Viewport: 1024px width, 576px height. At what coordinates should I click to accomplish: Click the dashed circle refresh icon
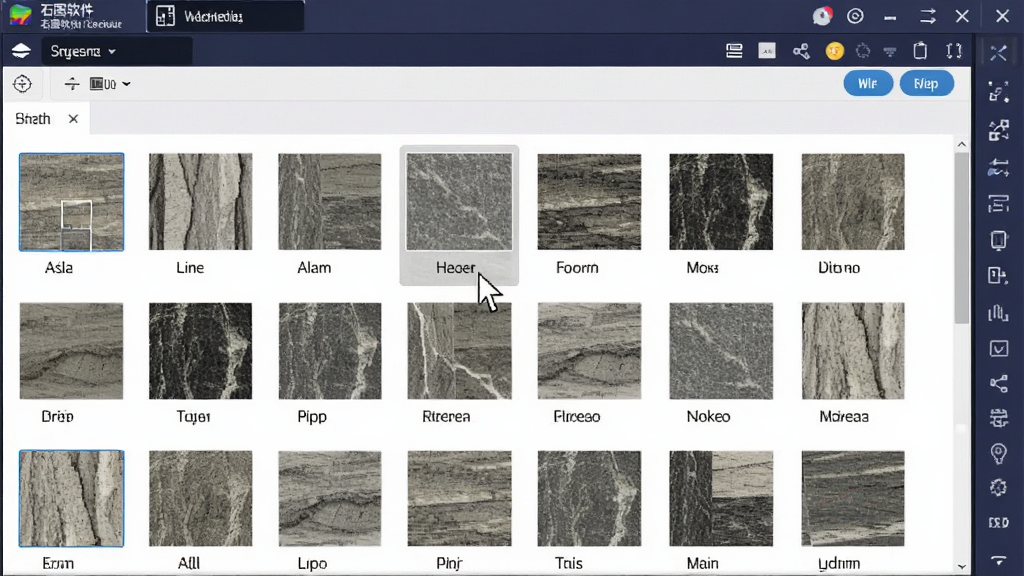[x=863, y=51]
